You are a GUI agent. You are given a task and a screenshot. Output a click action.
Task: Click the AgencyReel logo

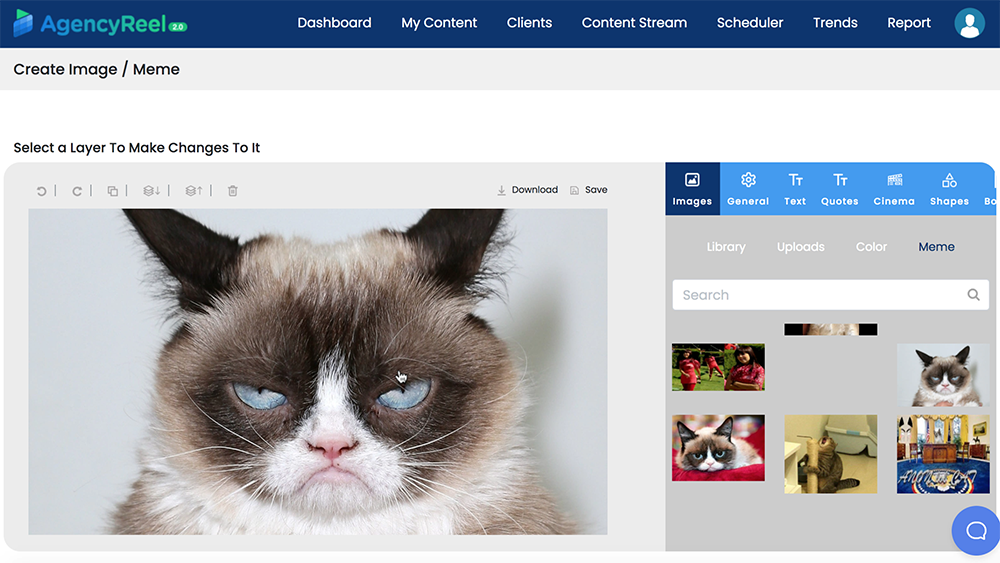100,23
